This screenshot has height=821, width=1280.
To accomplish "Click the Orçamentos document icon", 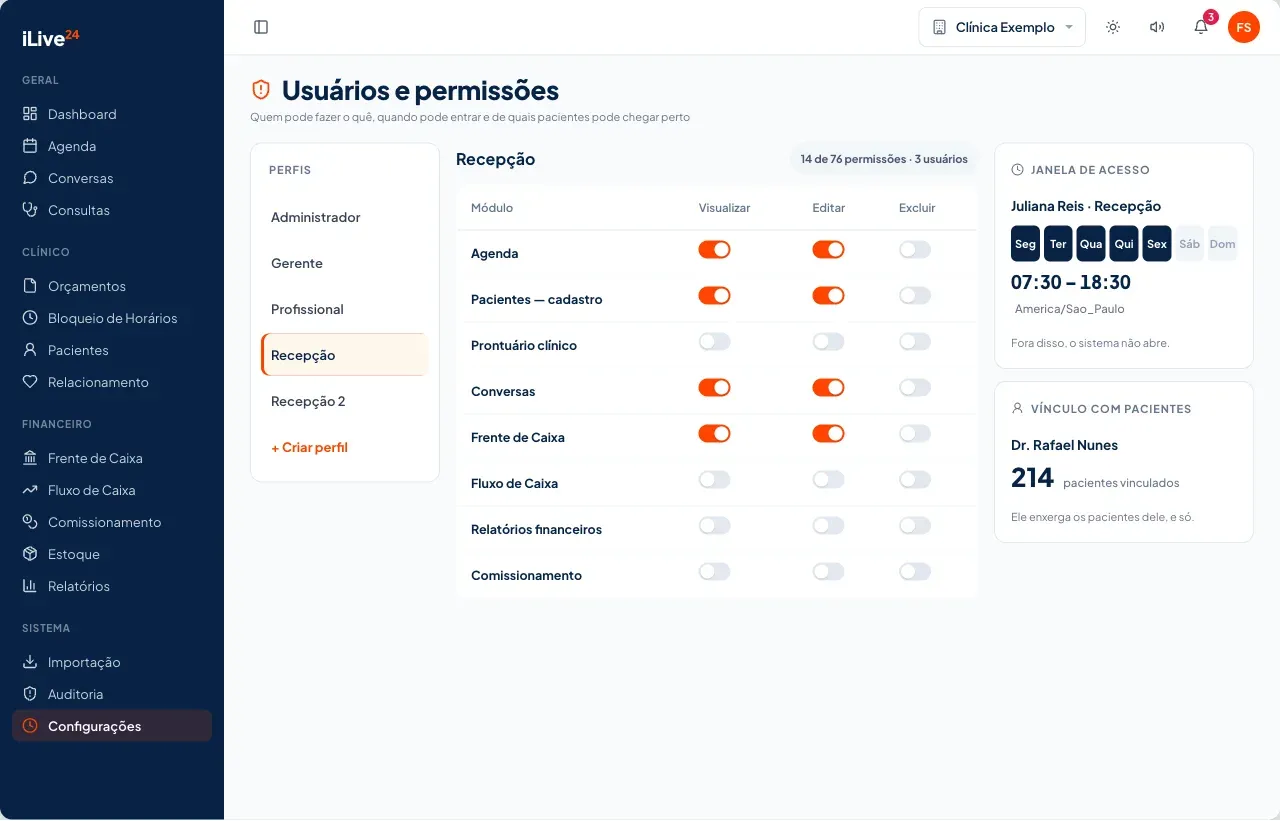I will click(x=30, y=286).
